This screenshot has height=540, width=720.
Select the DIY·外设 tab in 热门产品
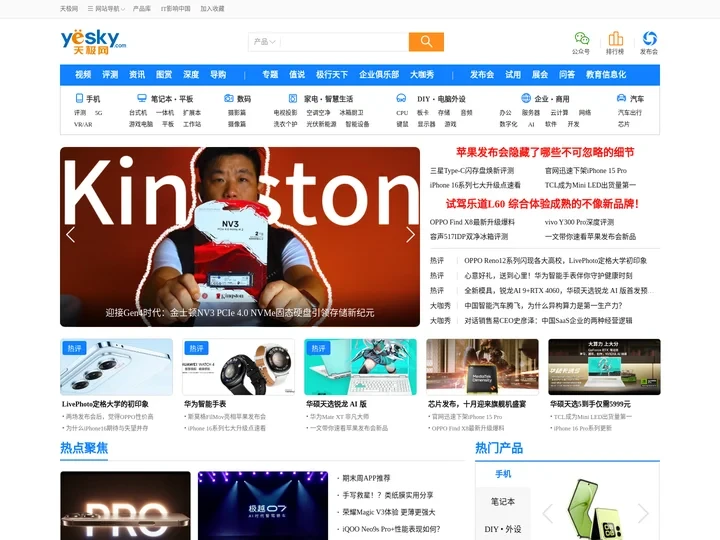[503, 529]
